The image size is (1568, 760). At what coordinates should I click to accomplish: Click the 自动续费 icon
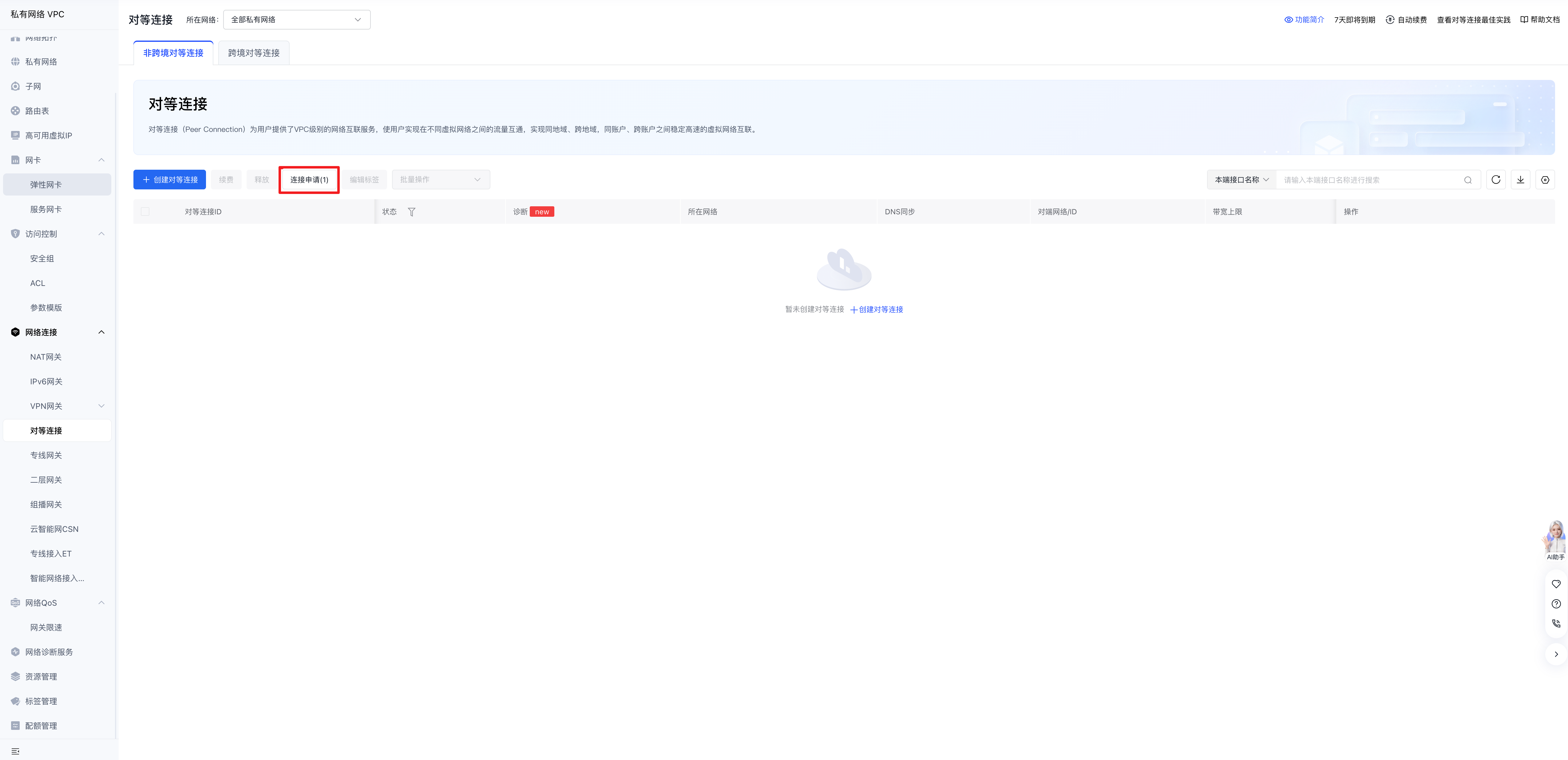click(x=1390, y=19)
